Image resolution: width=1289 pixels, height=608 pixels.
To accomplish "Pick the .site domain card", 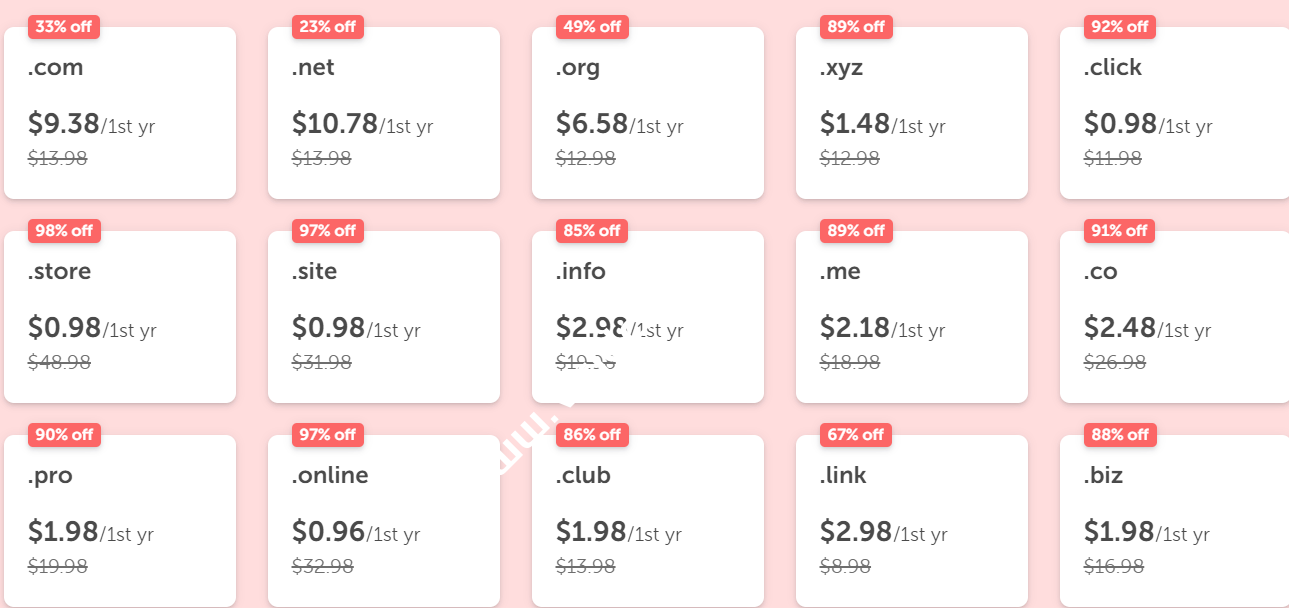I will [x=384, y=317].
